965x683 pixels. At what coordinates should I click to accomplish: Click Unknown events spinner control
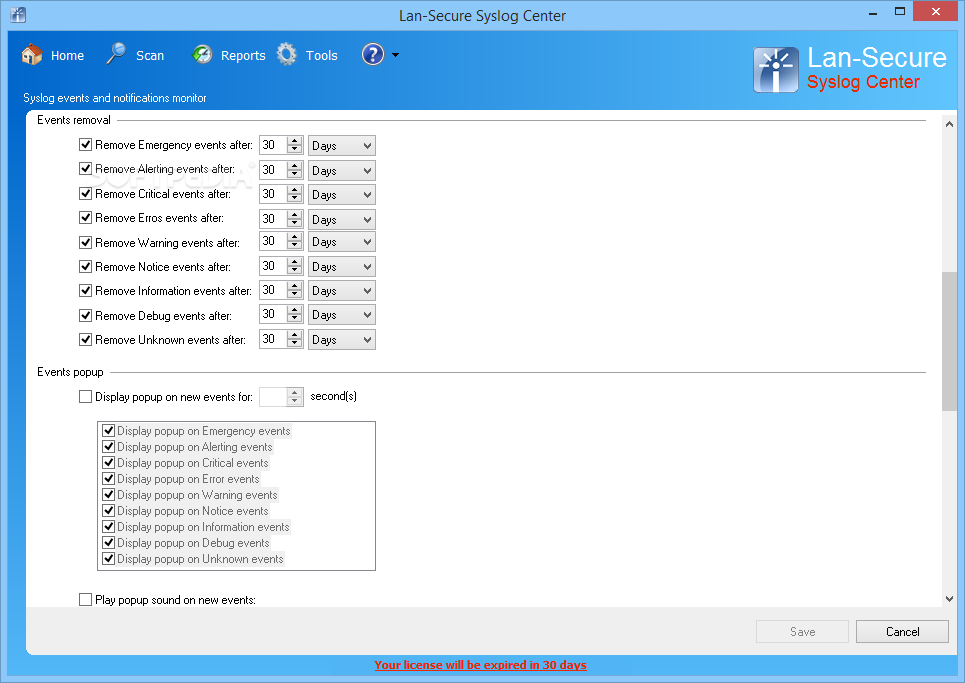click(295, 338)
